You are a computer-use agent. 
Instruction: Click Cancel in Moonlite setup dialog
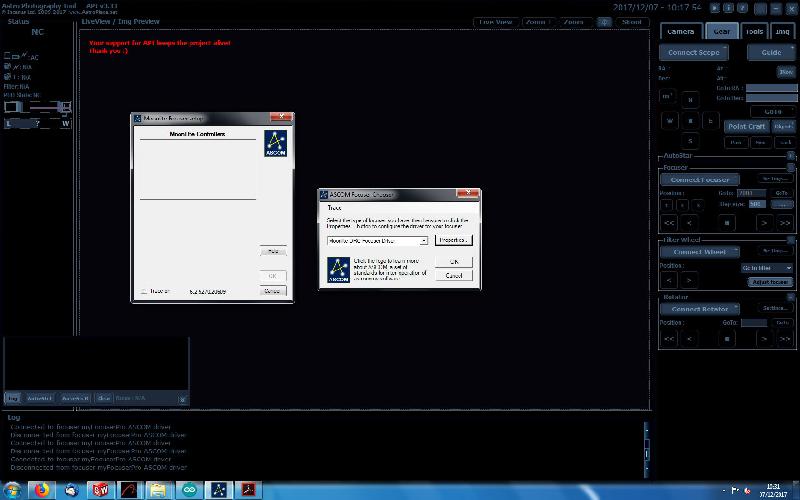click(x=272, y=291)
